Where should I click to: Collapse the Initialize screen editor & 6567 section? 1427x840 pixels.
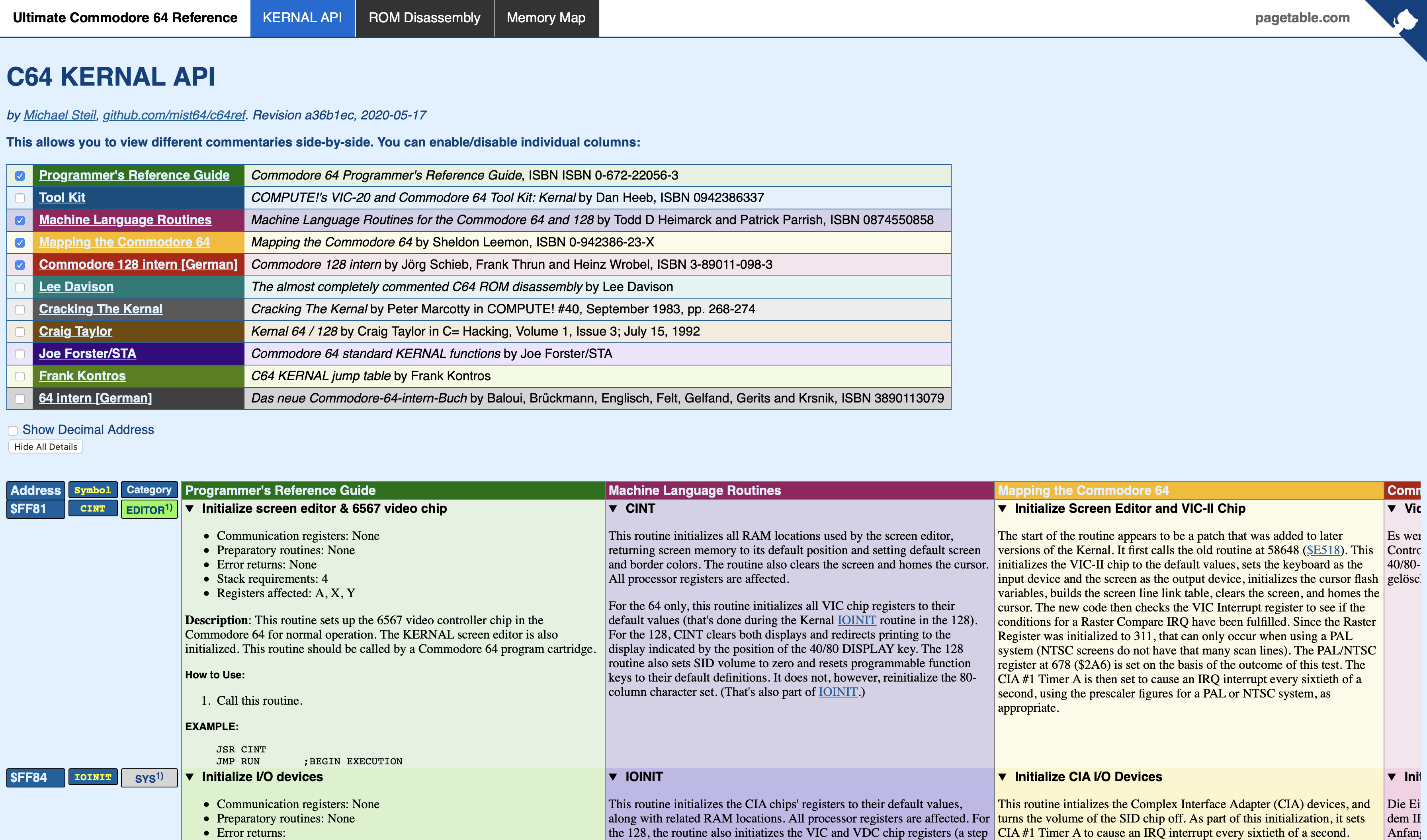pyautogui.click(x=190, y=509)
